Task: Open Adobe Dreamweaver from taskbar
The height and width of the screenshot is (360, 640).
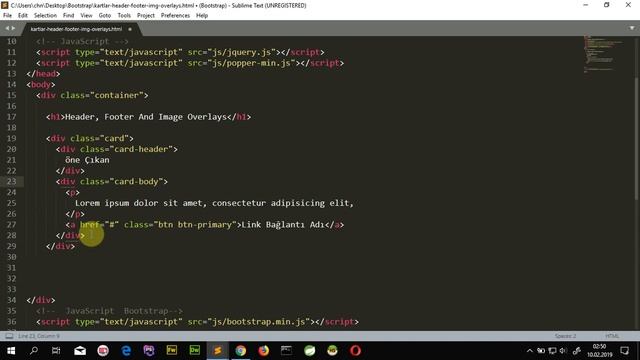Action: [x=195, y=351]
